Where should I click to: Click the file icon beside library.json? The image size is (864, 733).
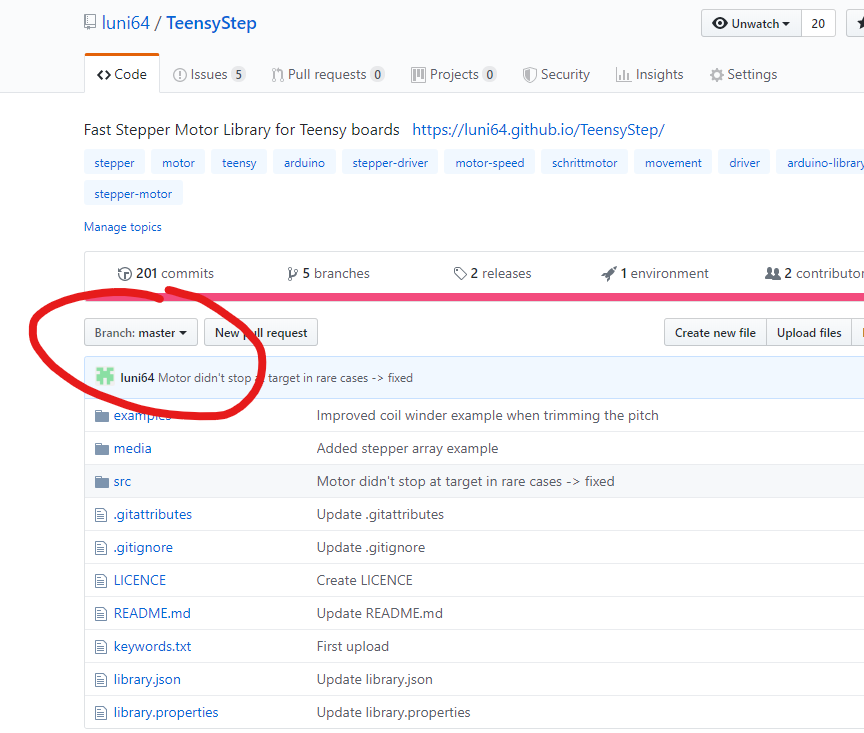(x=101, y=680)
